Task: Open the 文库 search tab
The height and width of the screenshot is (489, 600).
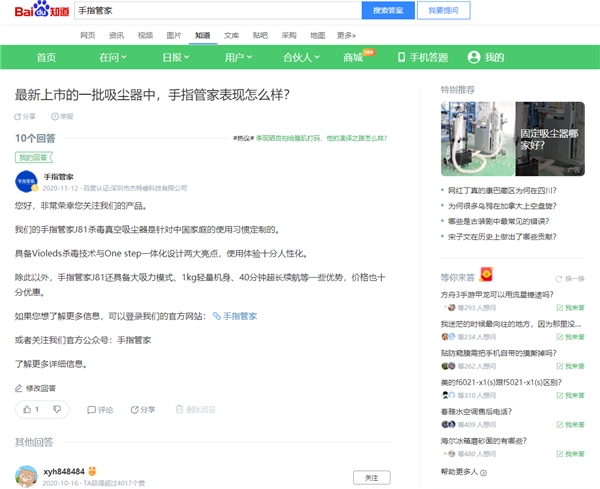Action: pyautogui.click(x=231, y=35)
